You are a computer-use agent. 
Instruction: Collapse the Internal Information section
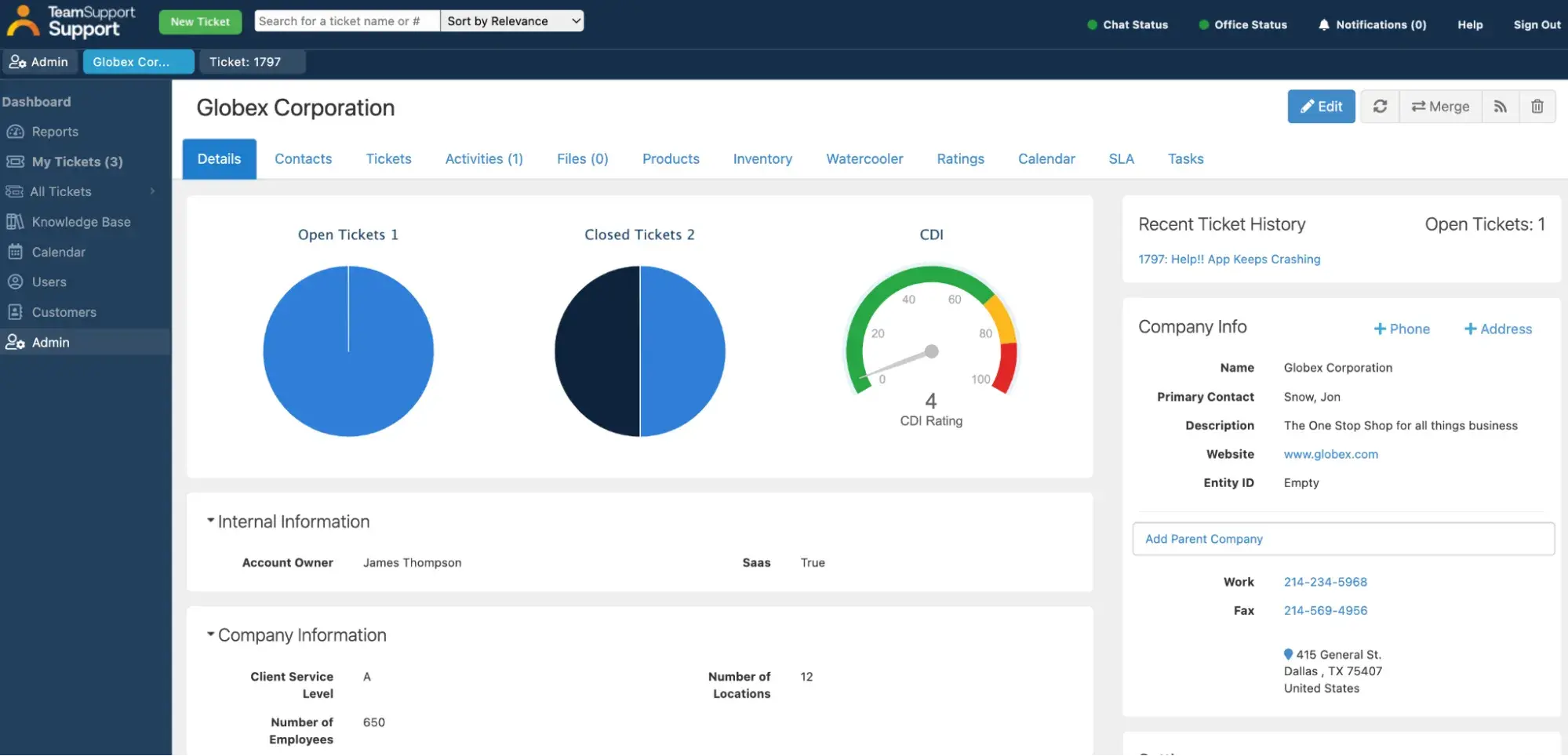[x=210, y=521]
